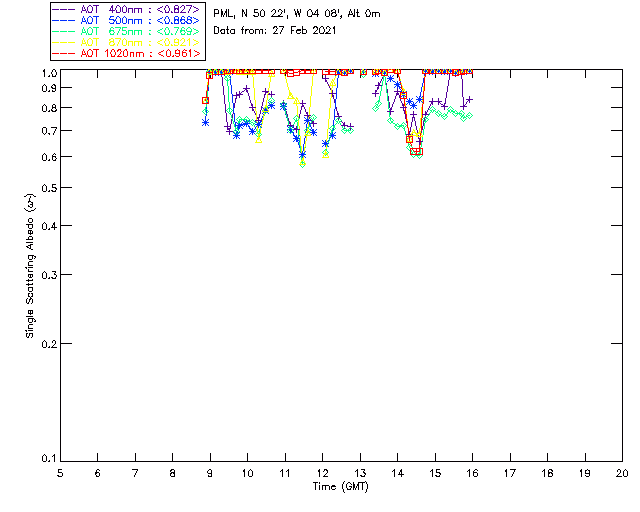Viewport: 640px width, 512px height.
Task: Click the '16' hour label on the time axis
Action: pos(472,473)
